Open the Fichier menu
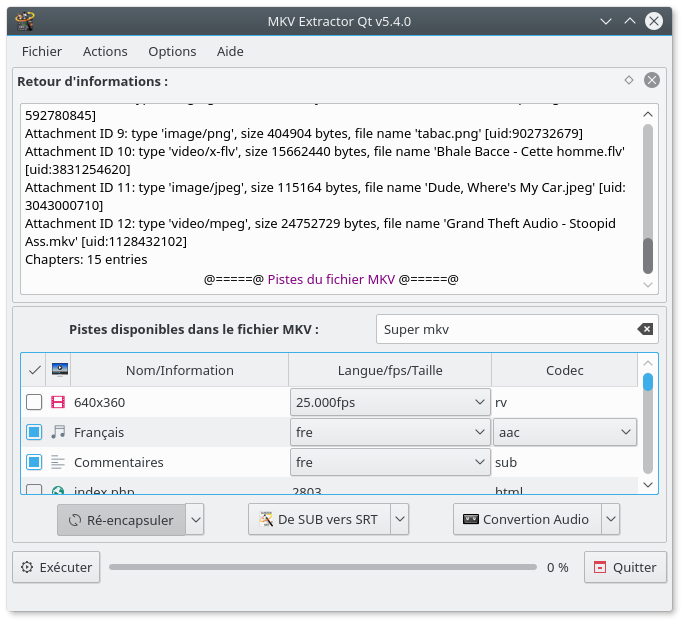685x624 pixels. (42, 52)
